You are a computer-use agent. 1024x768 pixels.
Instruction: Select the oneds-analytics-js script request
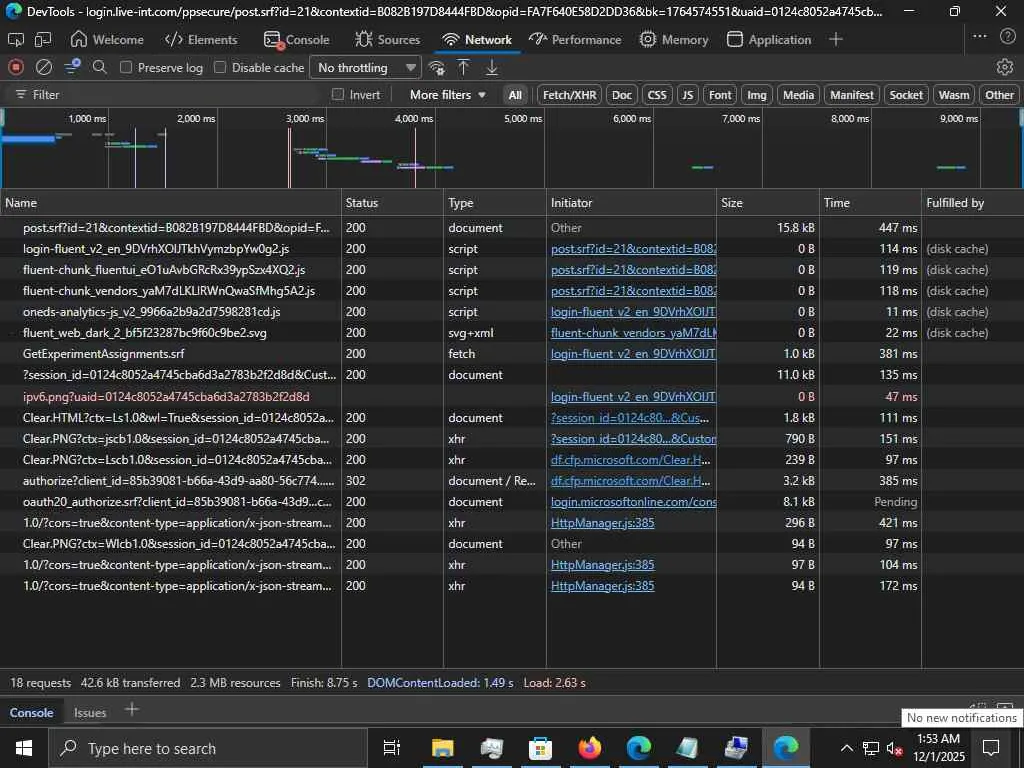click(x=152, y=312)
